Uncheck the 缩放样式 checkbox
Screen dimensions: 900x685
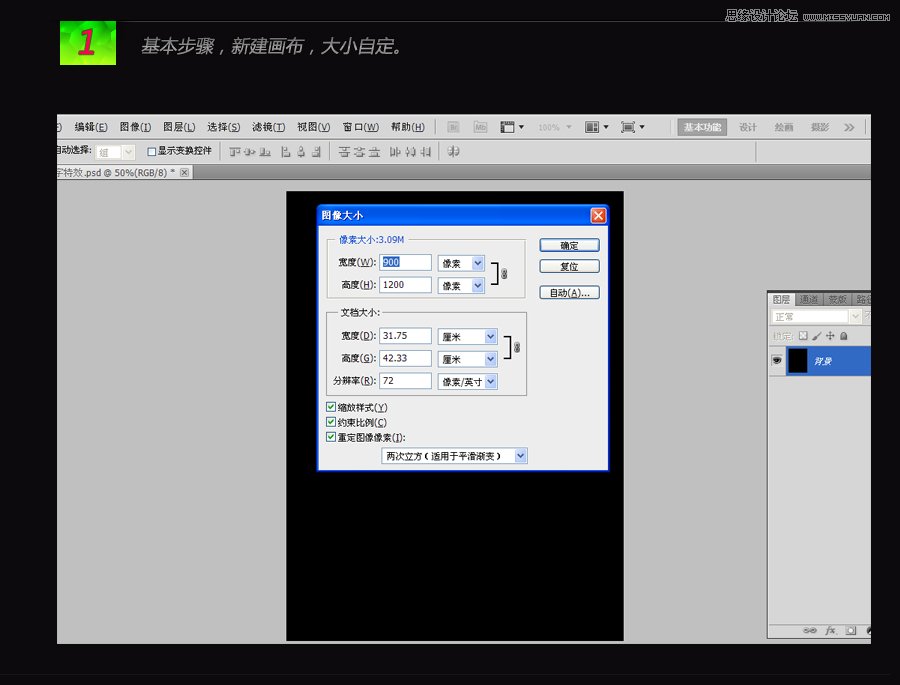tap(331, 407)
